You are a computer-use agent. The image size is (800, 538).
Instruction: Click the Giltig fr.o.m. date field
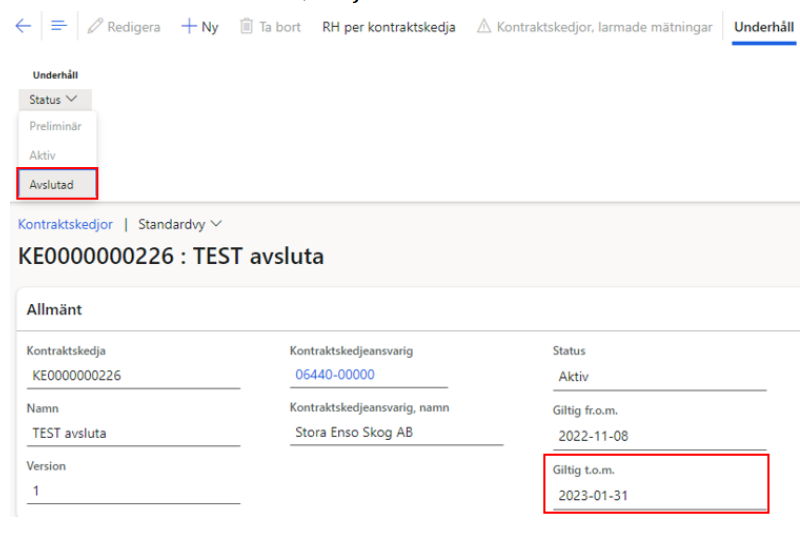[x=658, y=436]
